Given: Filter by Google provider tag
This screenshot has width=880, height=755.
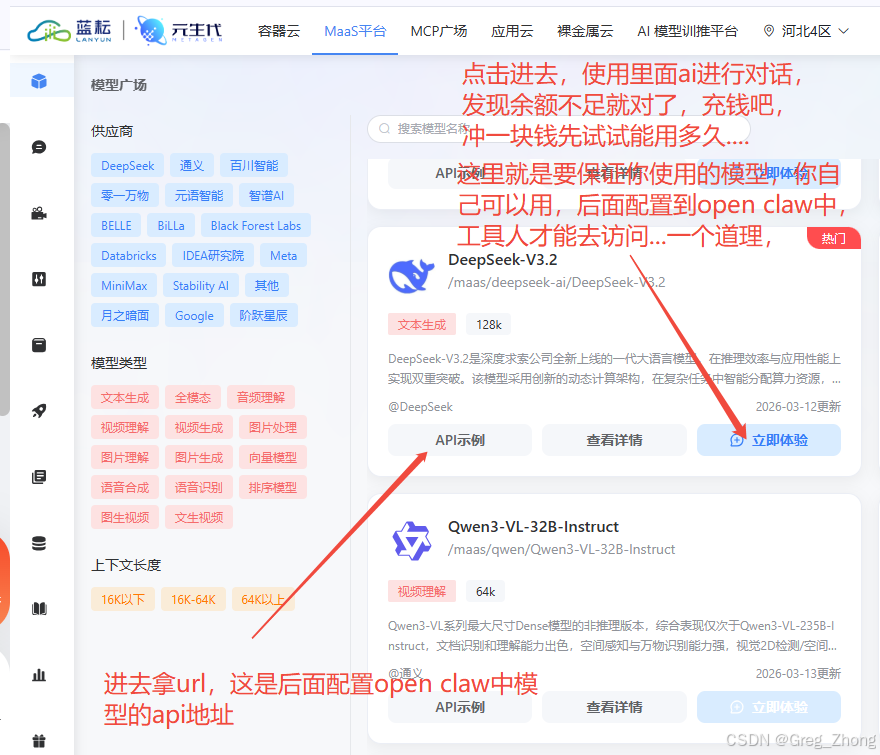Looking at the screenshot, I should pyautogui.click(x=194, y=315).
